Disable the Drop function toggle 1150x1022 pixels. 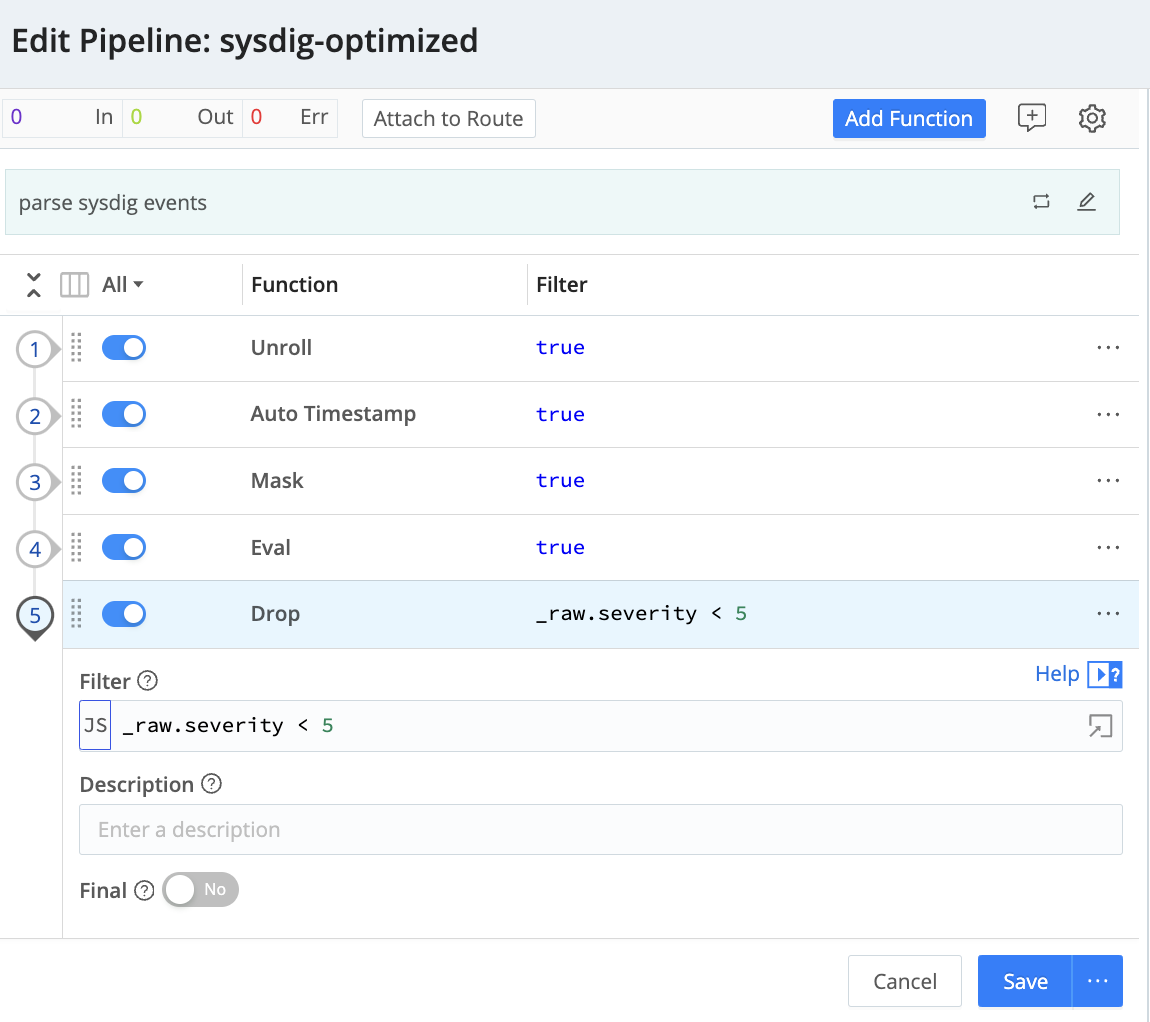(124, 614)
